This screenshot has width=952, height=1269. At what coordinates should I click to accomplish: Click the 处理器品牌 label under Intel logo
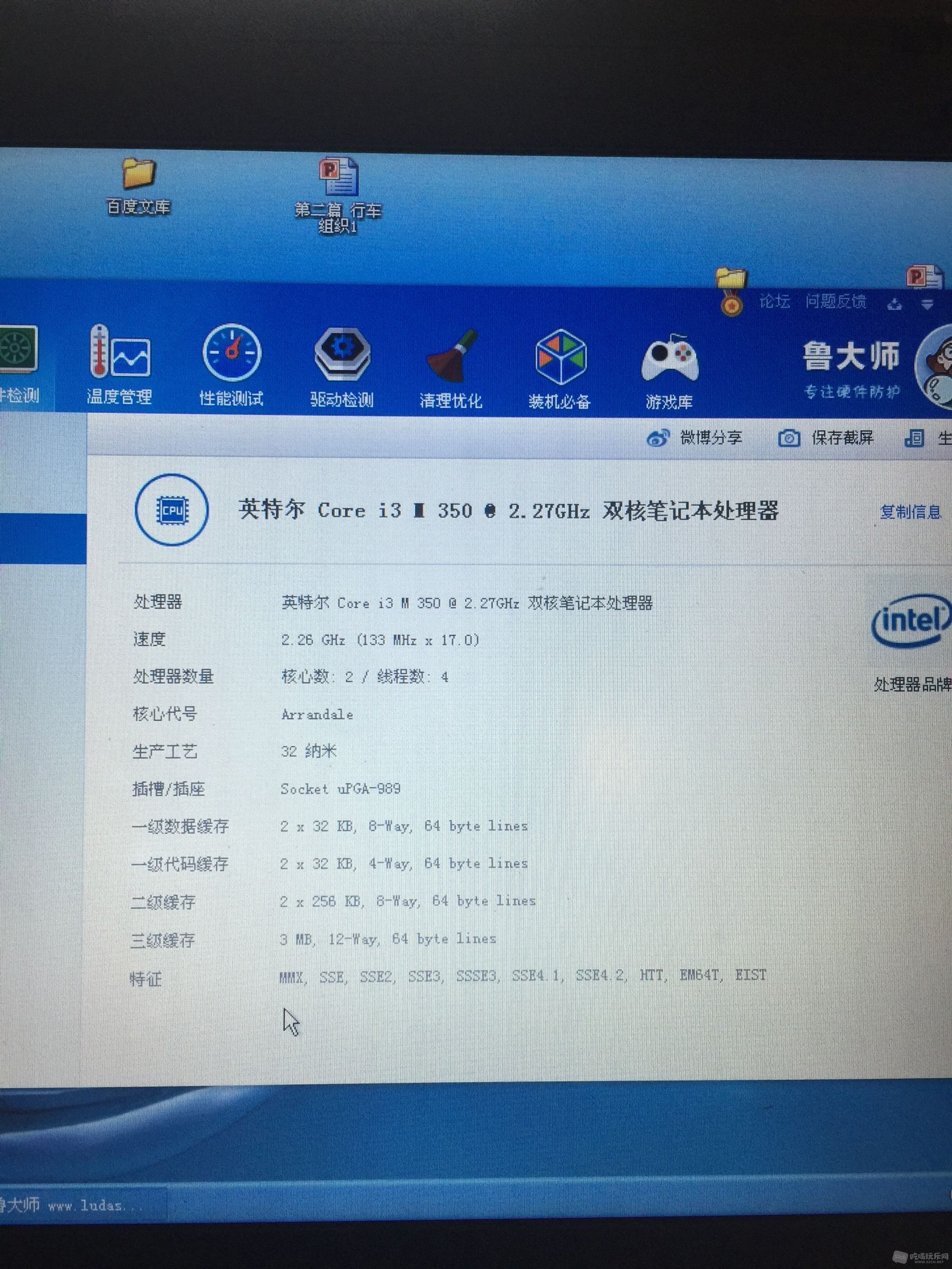pos(913,684)
